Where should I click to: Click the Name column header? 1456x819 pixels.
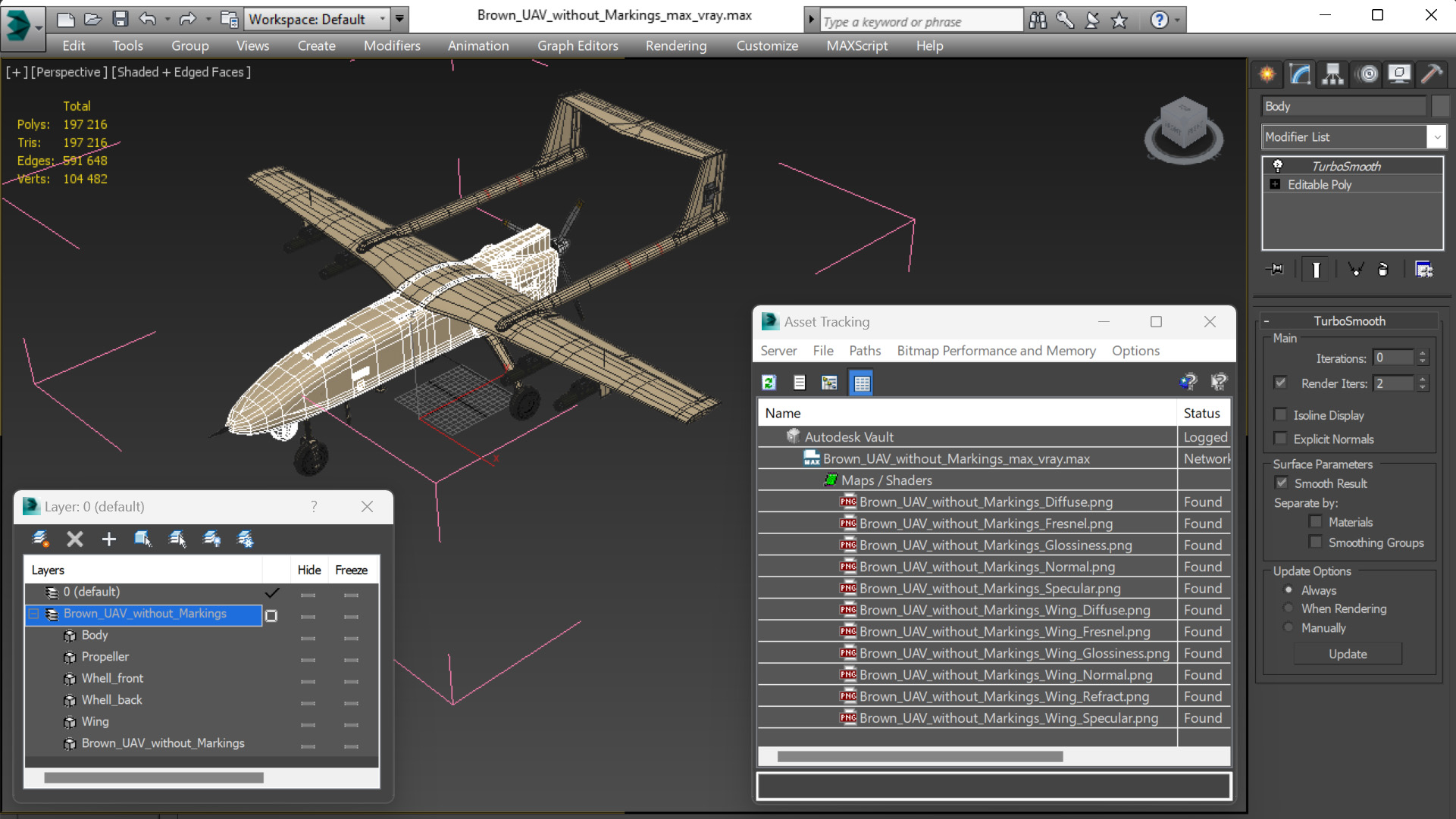point(967,413)
